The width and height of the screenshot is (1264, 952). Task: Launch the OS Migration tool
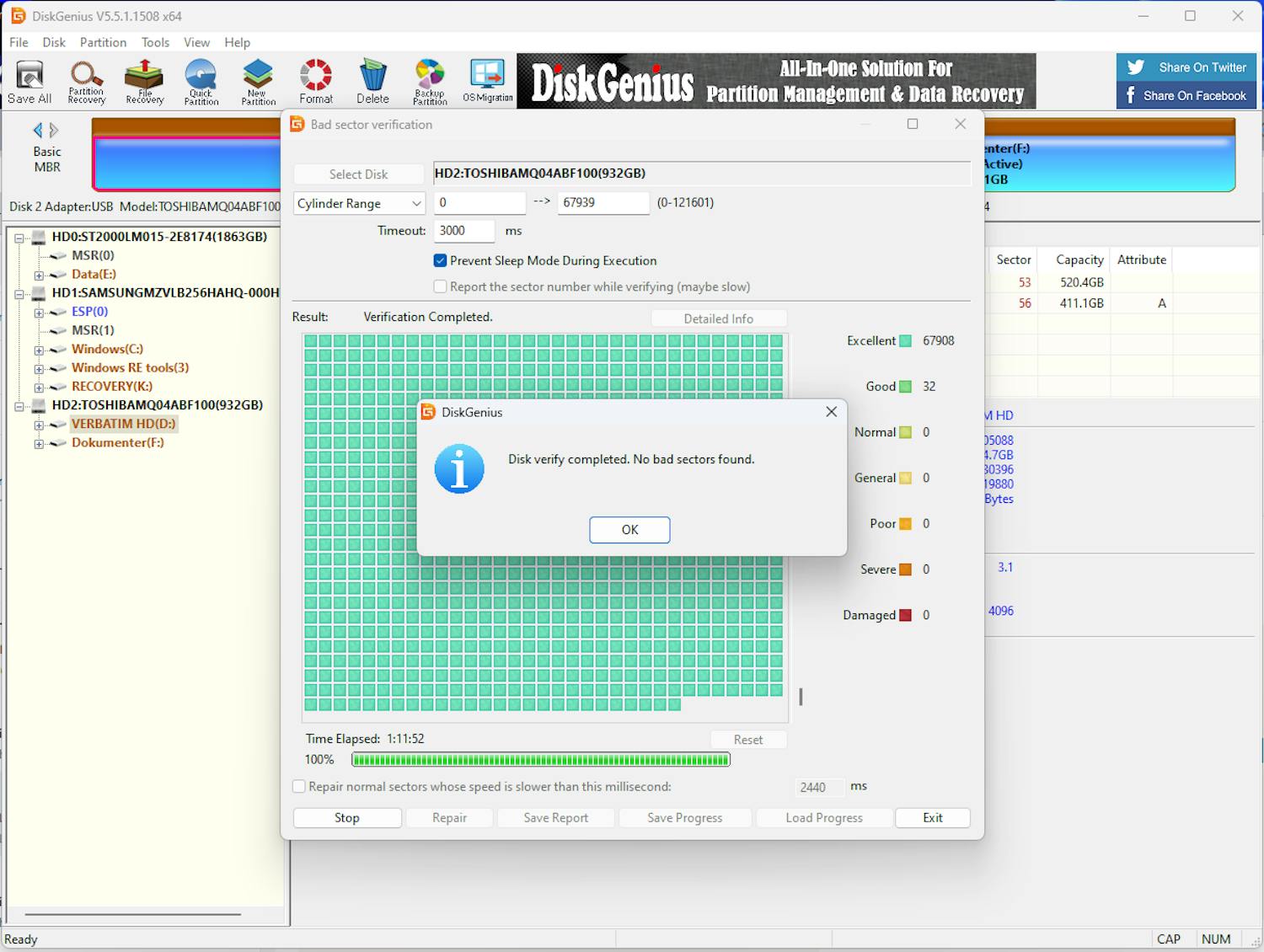tap(487, 82)
